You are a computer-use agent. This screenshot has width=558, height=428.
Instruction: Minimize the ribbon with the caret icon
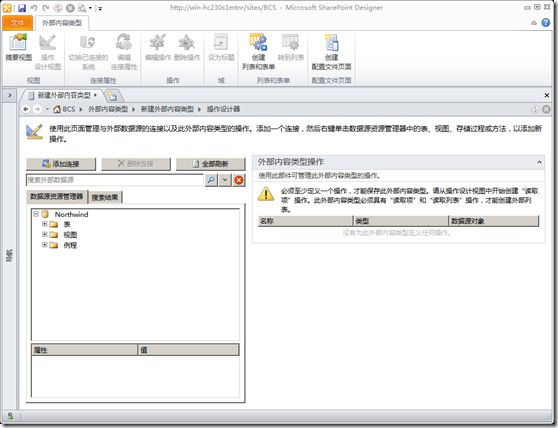click(x=534, y=23)
